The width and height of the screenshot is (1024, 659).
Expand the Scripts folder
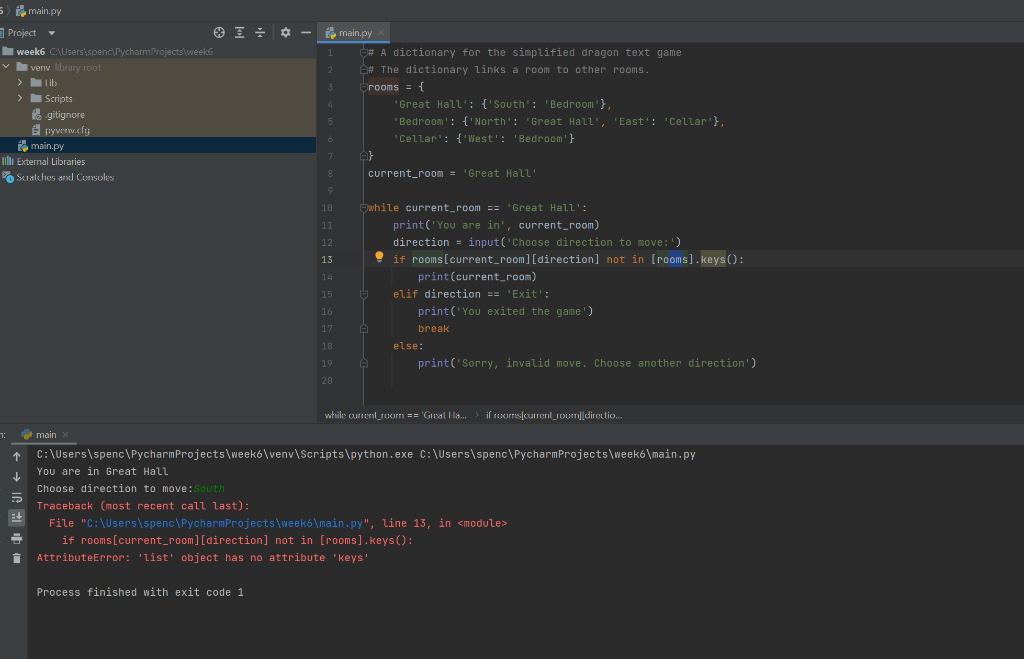click(20, 98)
